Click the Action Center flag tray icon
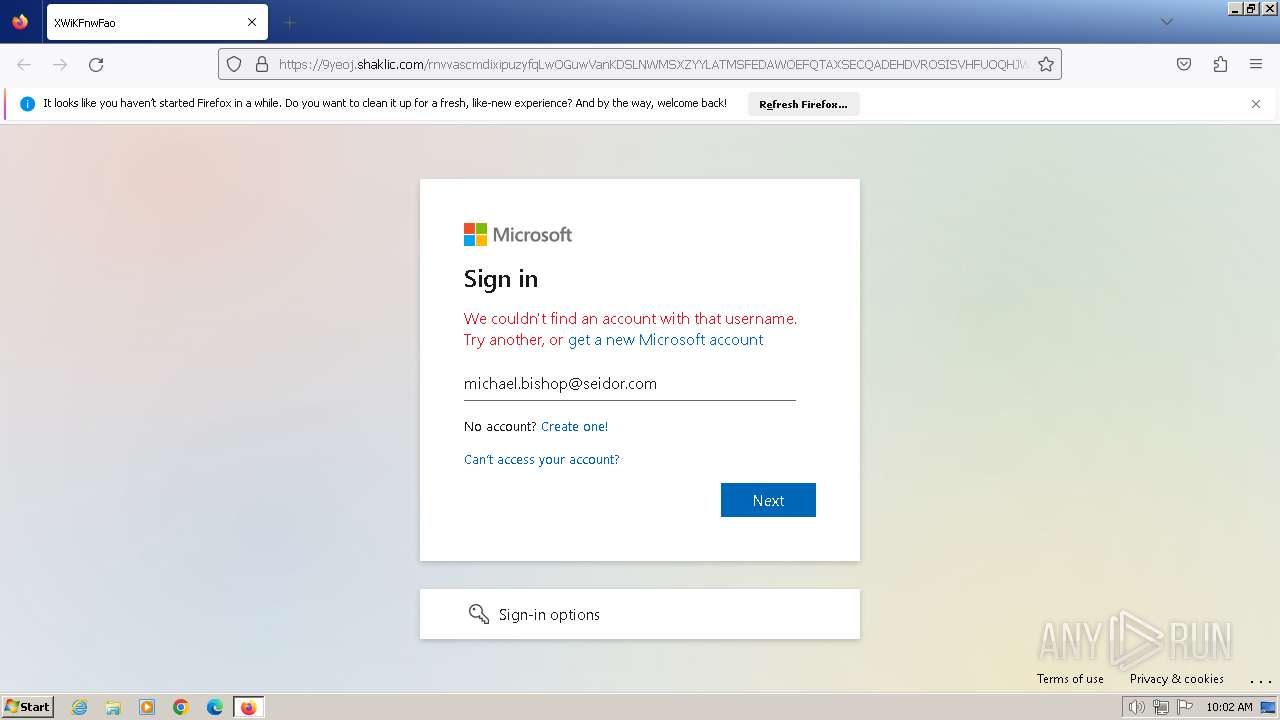The image size is (1280, 720). pyautogui.click(x=1185, y=707)
